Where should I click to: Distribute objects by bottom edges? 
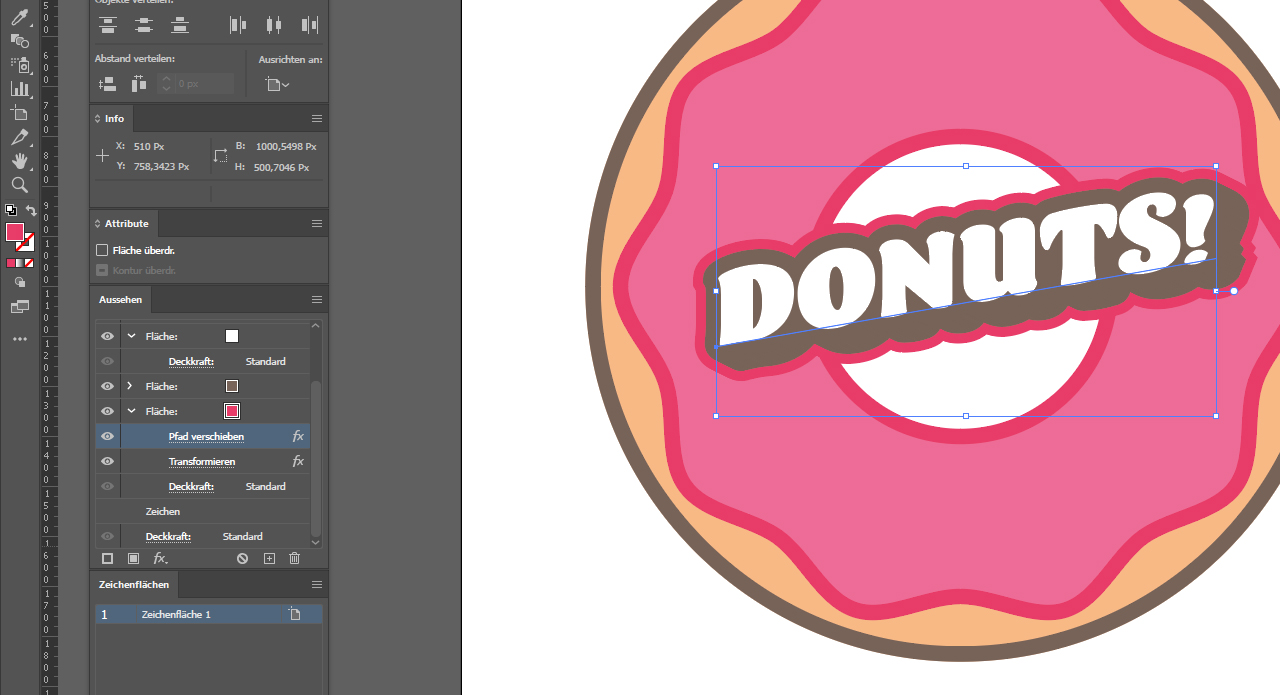[x=179, y=25]
